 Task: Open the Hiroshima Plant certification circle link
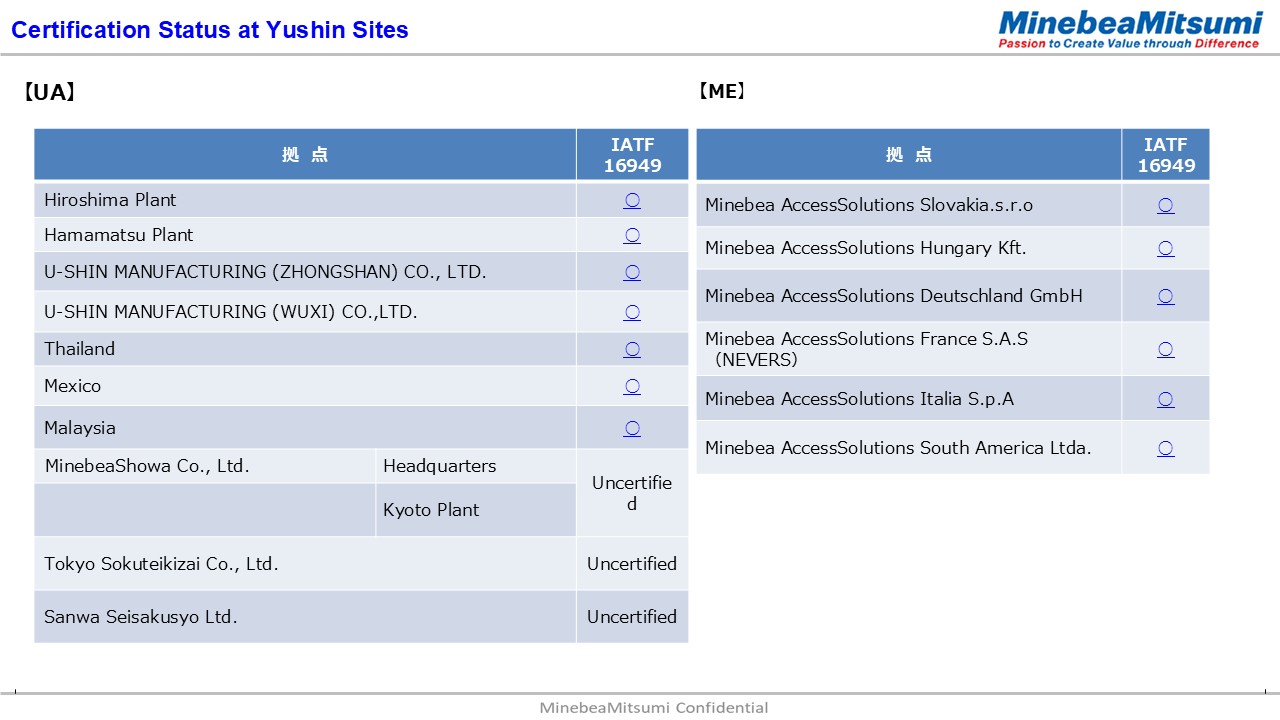(x=632, y=200)
